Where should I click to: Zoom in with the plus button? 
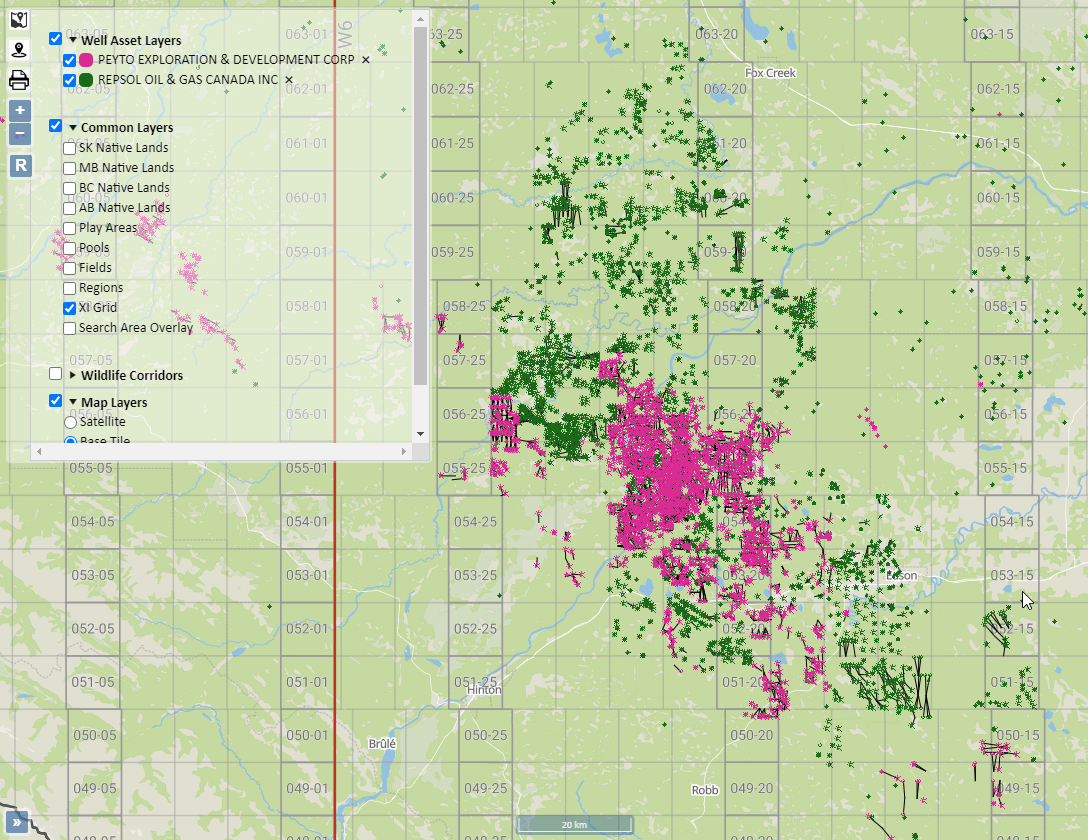tap(20, 110)
